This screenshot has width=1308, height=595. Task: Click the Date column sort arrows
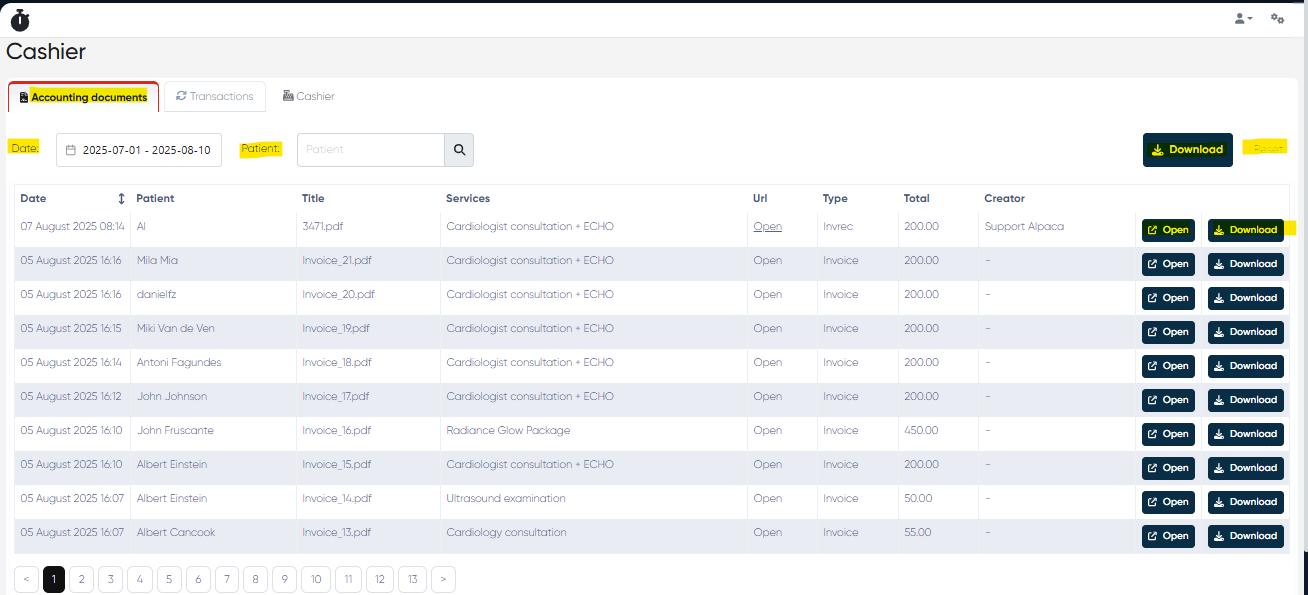(122, 199)
